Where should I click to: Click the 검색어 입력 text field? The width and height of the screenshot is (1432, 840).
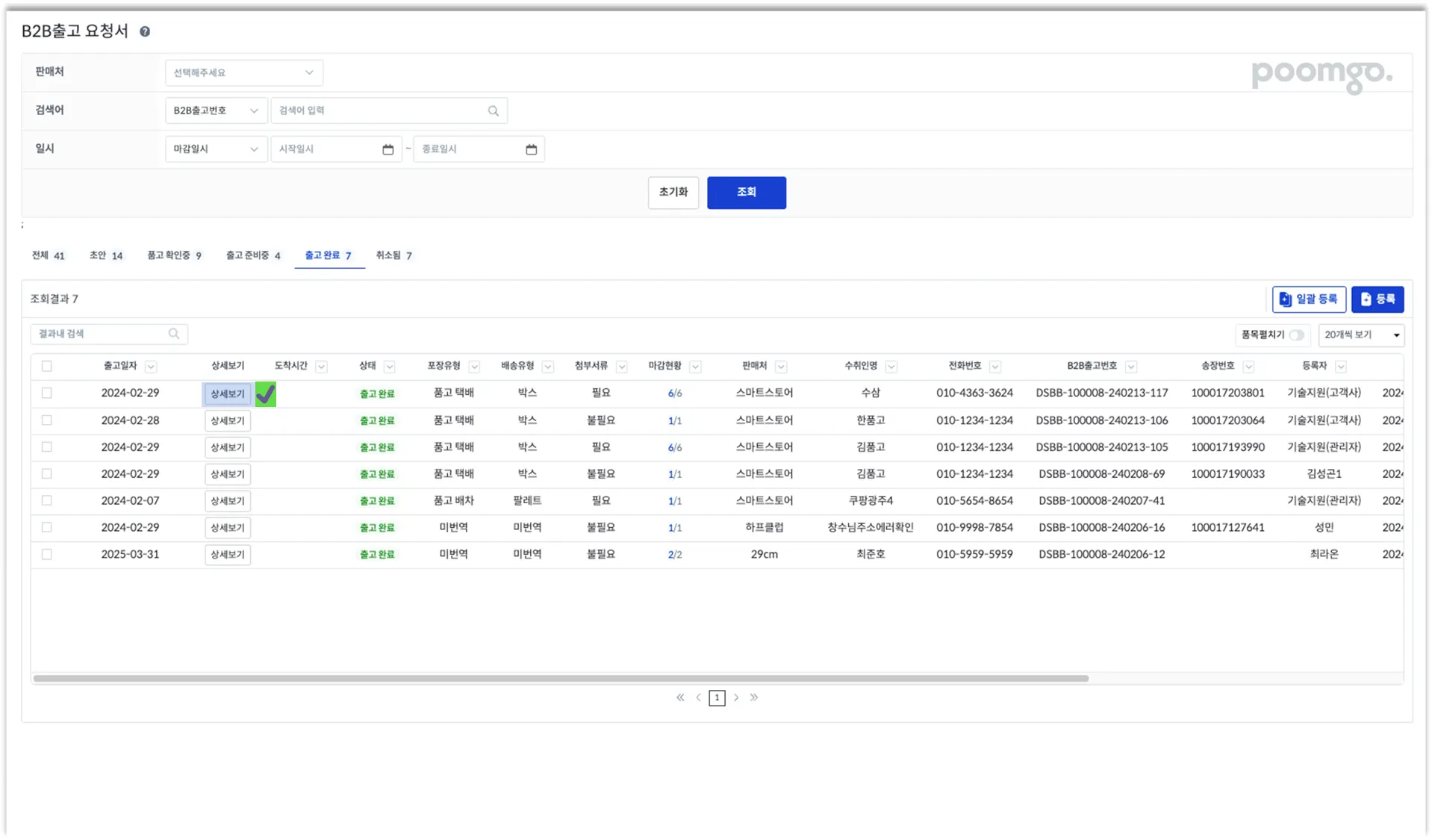pyautogui.click(x=389, y=111)
